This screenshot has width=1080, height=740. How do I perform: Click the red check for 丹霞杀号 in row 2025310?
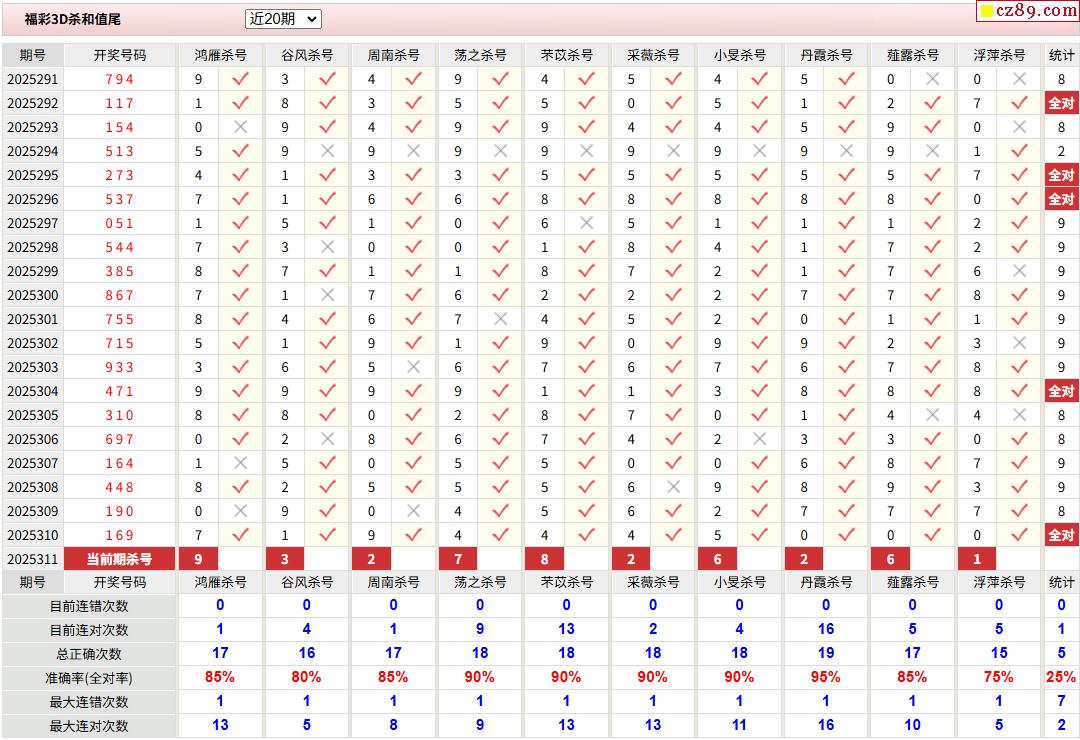click(846, 535)
